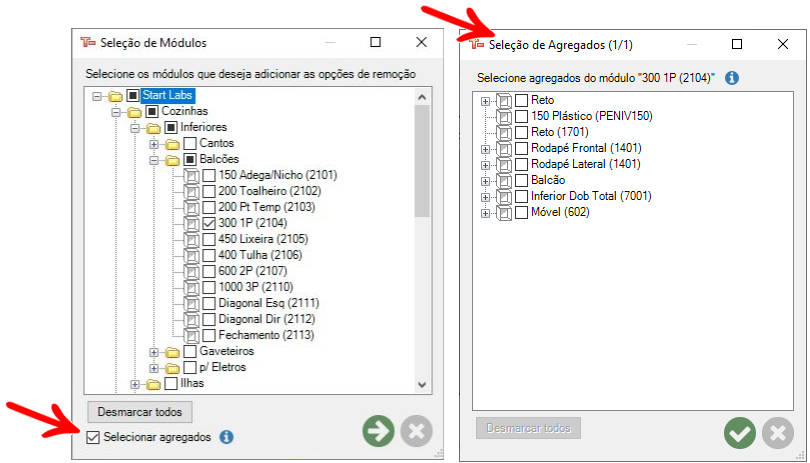Click Gaveteiros folder icon
The image size is (810, 463).
(x=173, y=352)
